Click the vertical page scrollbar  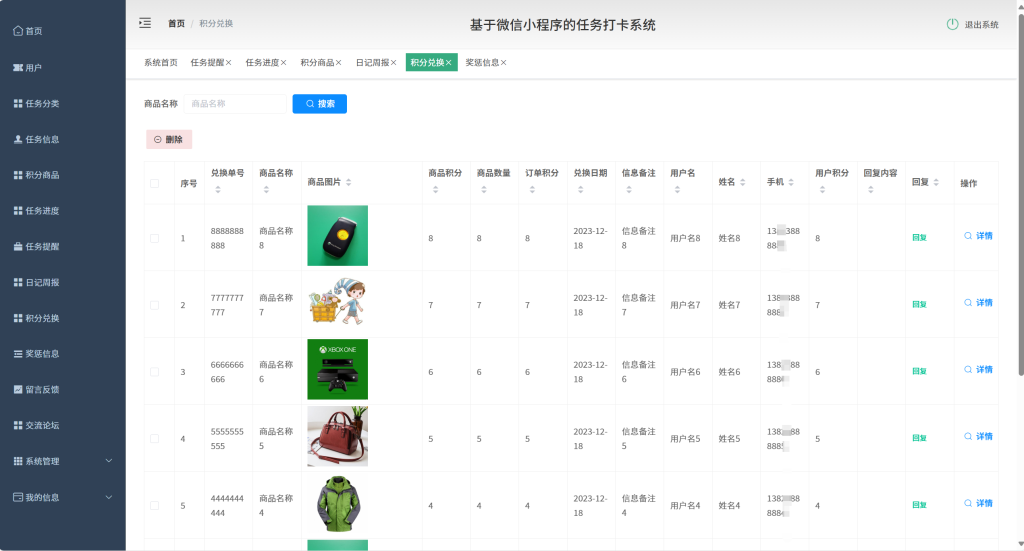coord(1021,193)
